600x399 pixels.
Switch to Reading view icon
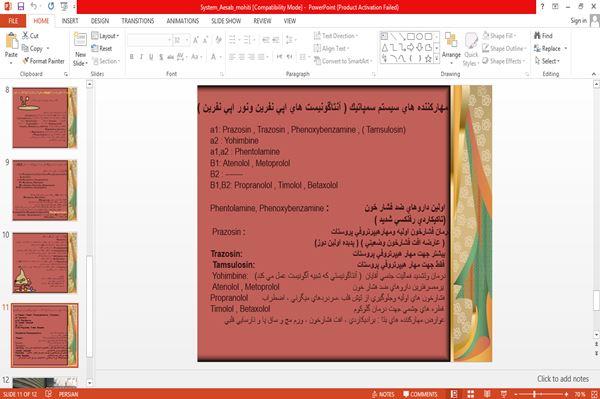[x=487, y=394]
